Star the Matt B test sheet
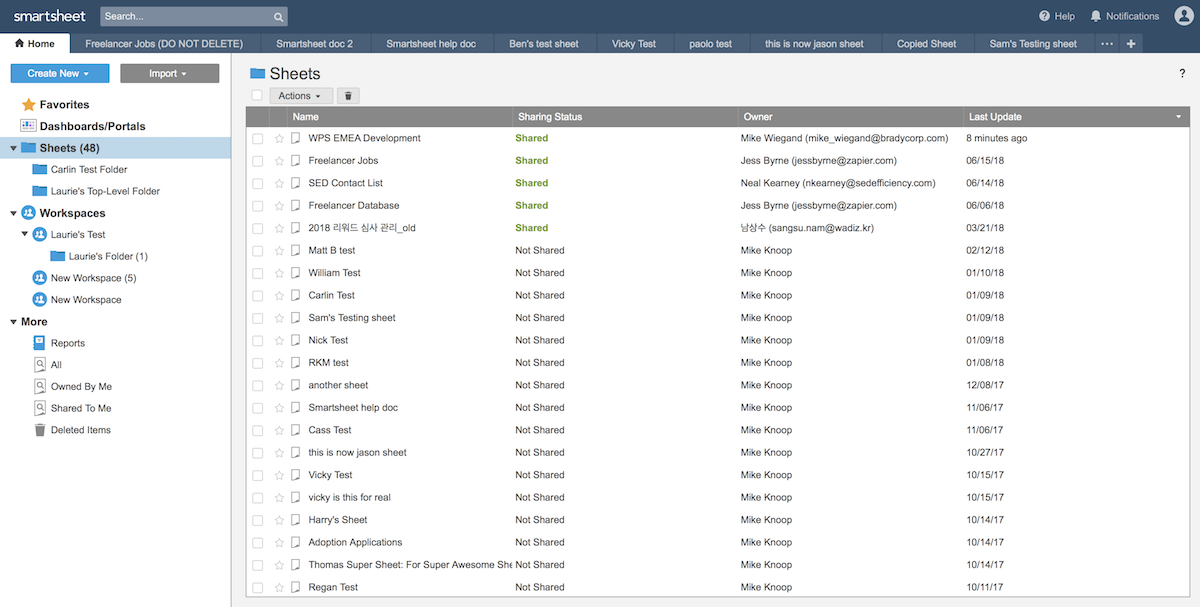Viewport: 1200px width, 607px height. 279,251
